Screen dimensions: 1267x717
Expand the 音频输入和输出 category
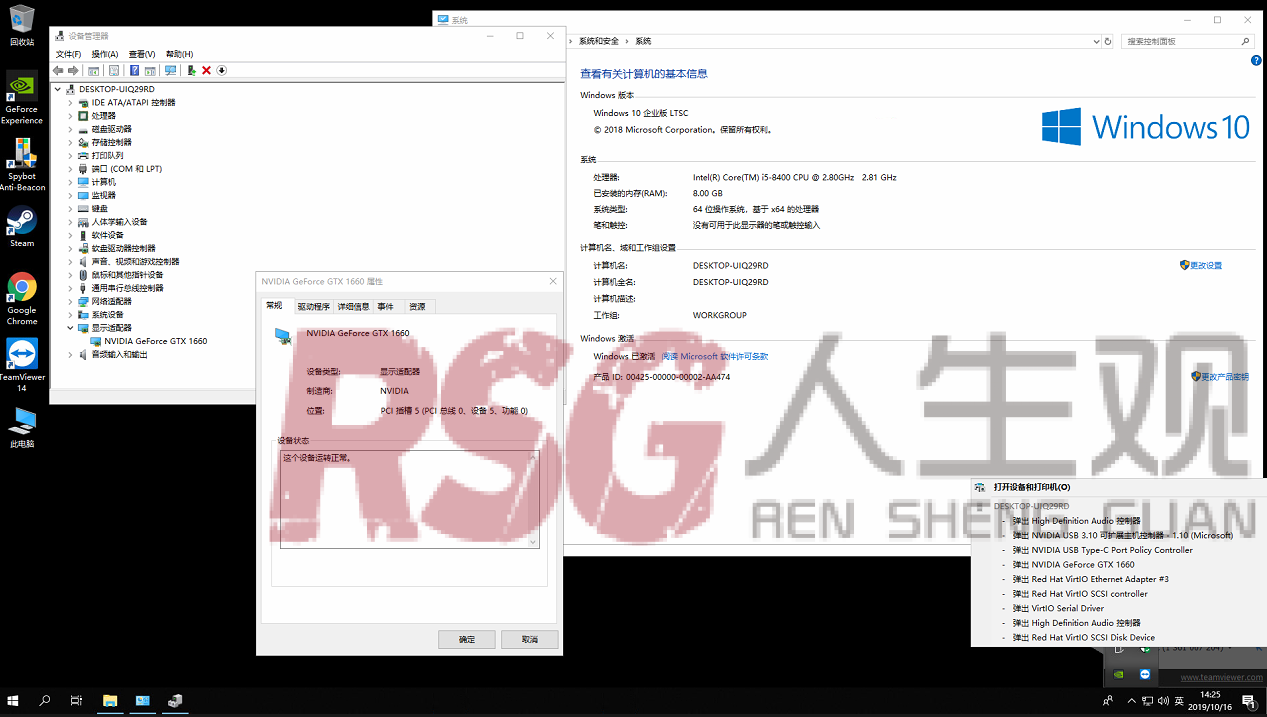click(x=70, y=354)
